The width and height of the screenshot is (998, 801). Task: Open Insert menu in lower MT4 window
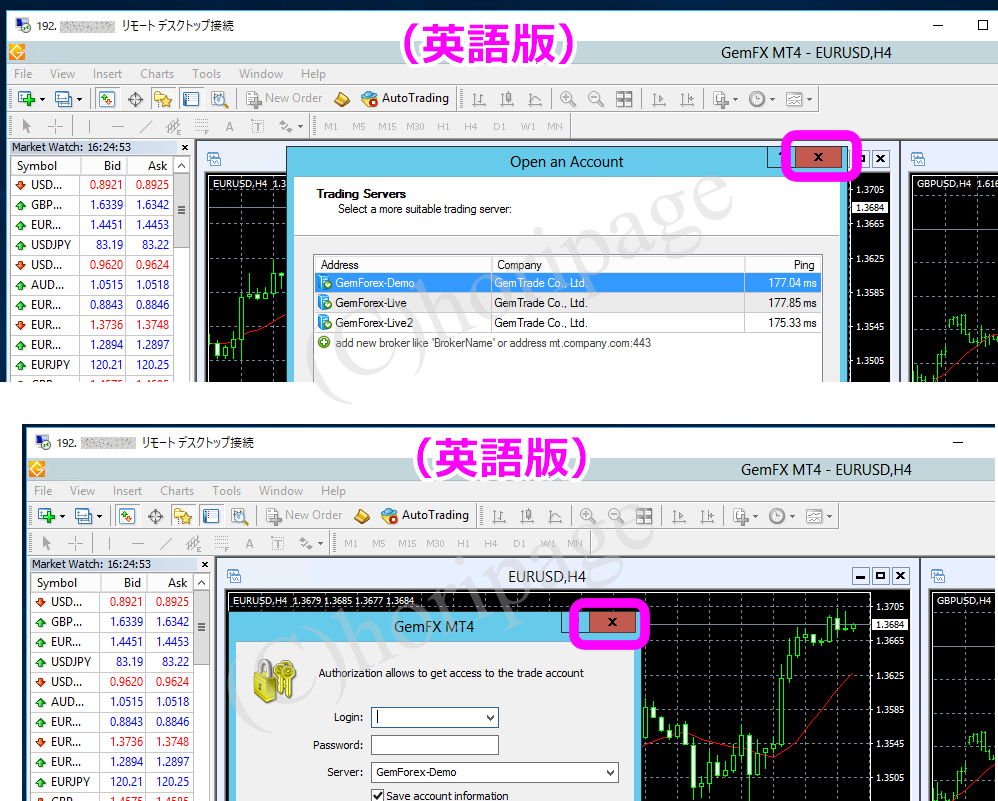pyautogui.click(x=127, y=491)
